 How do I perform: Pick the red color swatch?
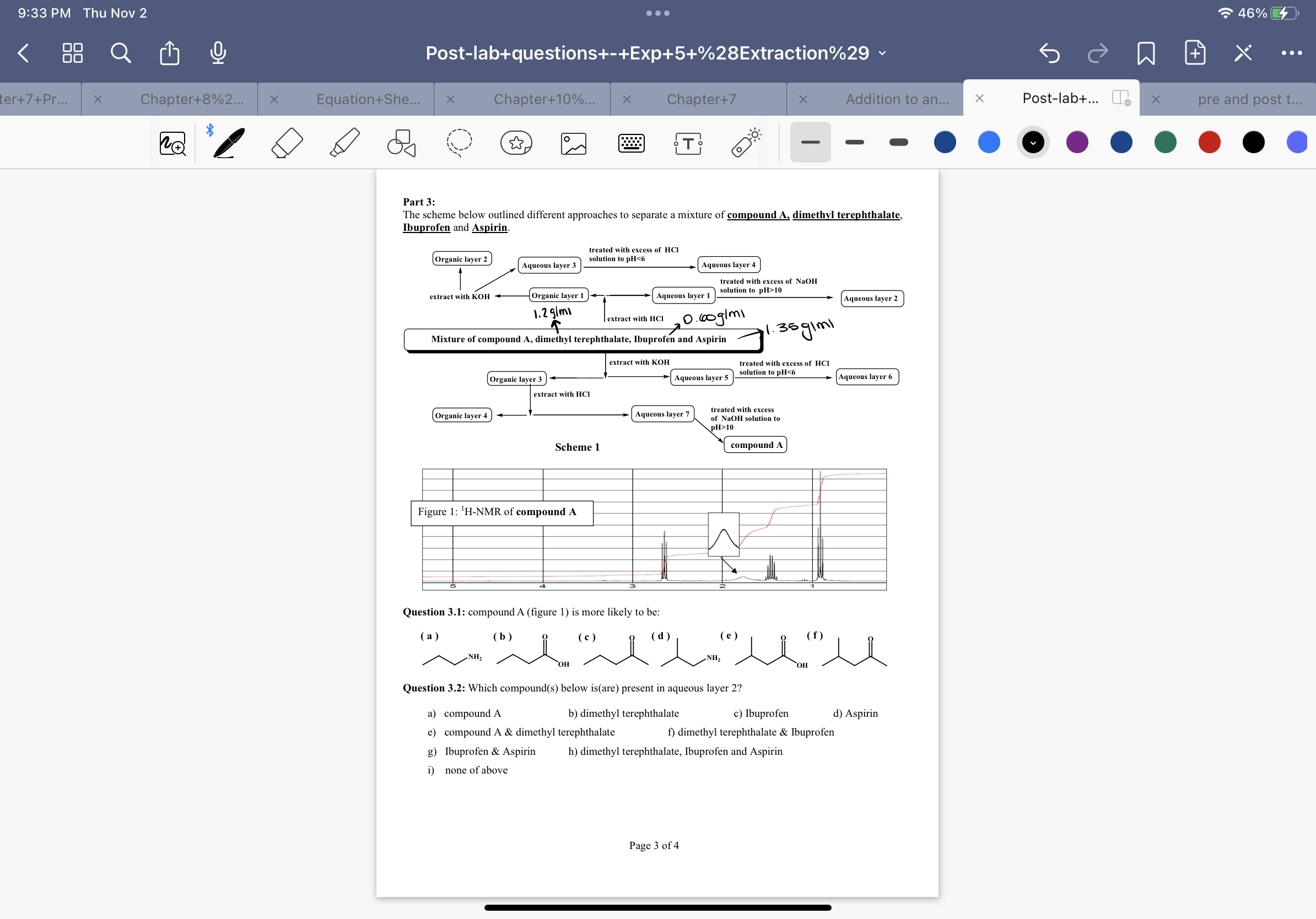pyautogui.click(x=1209, y=142)
